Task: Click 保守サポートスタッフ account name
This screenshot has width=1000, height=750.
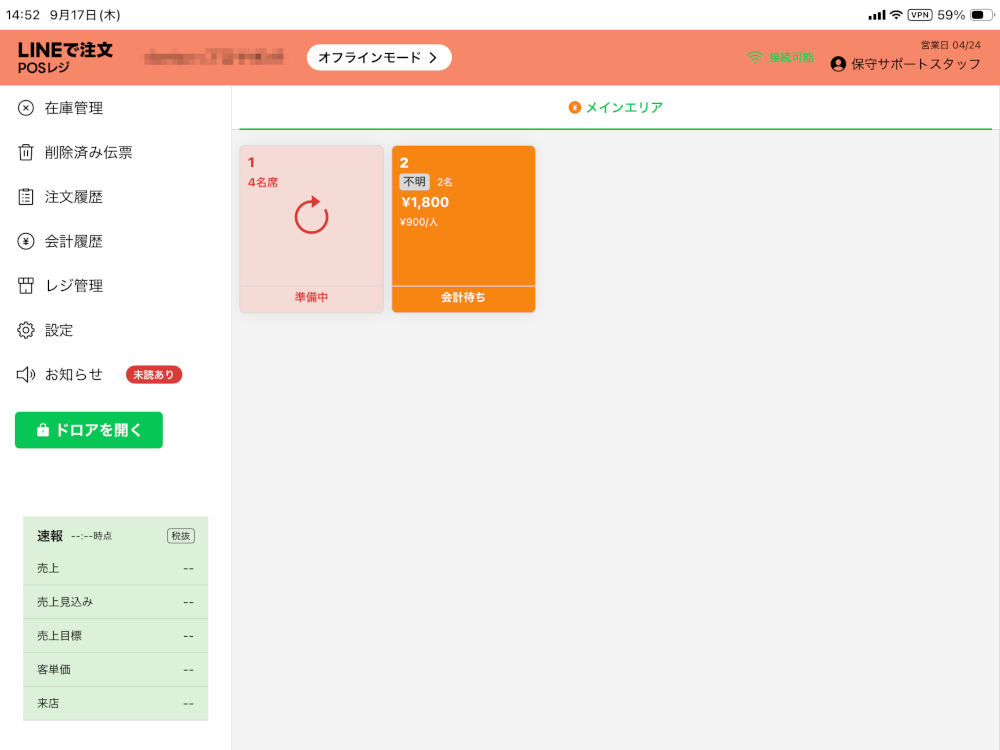Action: click(916, 64)
